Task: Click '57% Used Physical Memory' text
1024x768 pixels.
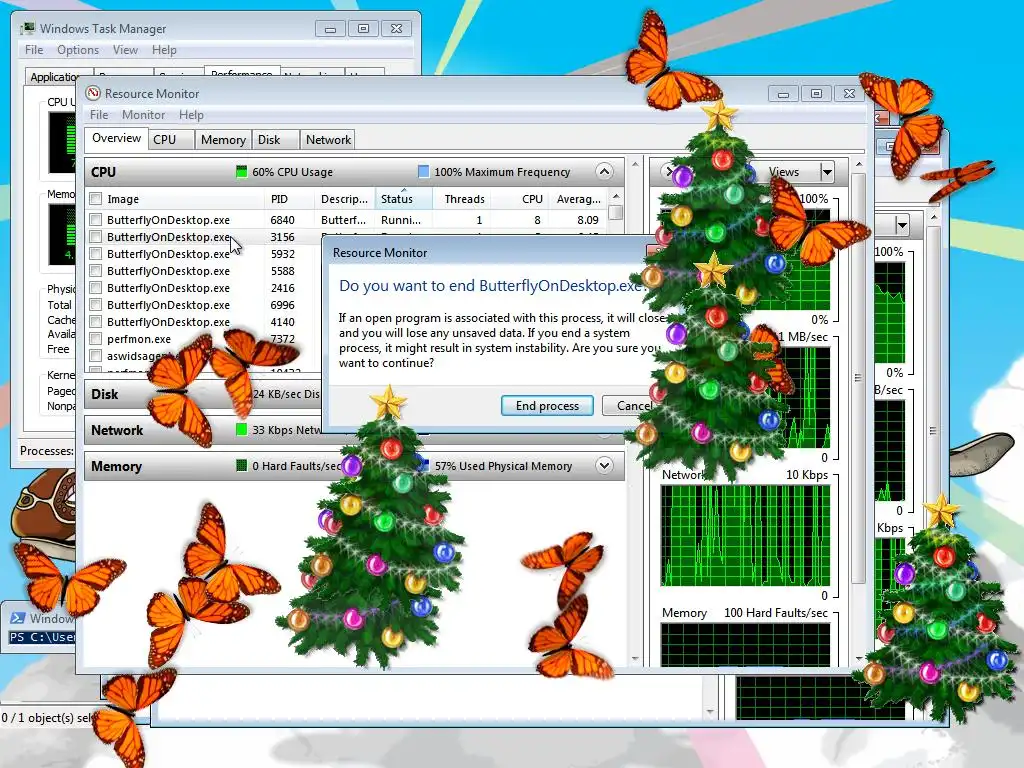Action: pos(503,466)
